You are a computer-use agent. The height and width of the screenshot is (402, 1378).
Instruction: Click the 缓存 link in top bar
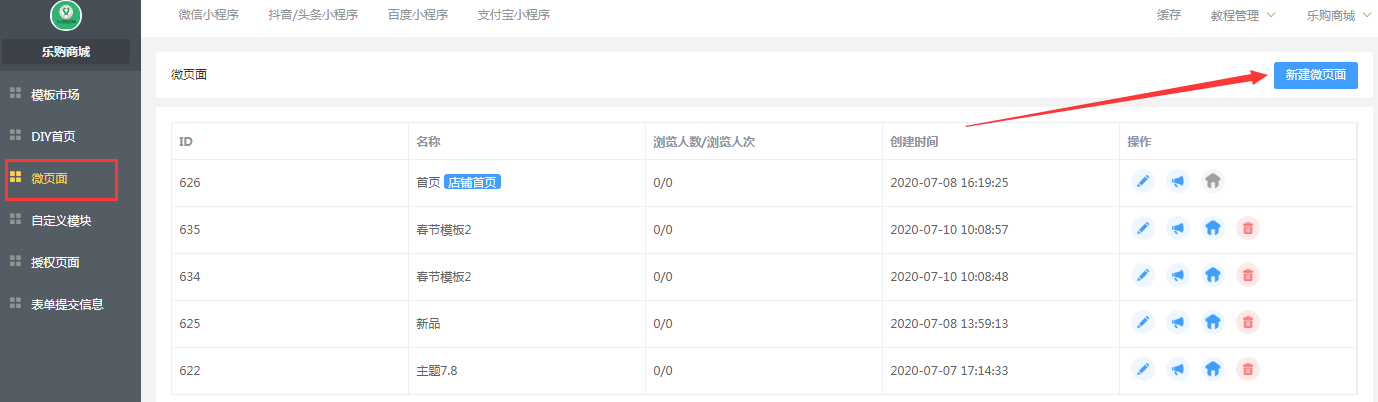pos(1169,15)
